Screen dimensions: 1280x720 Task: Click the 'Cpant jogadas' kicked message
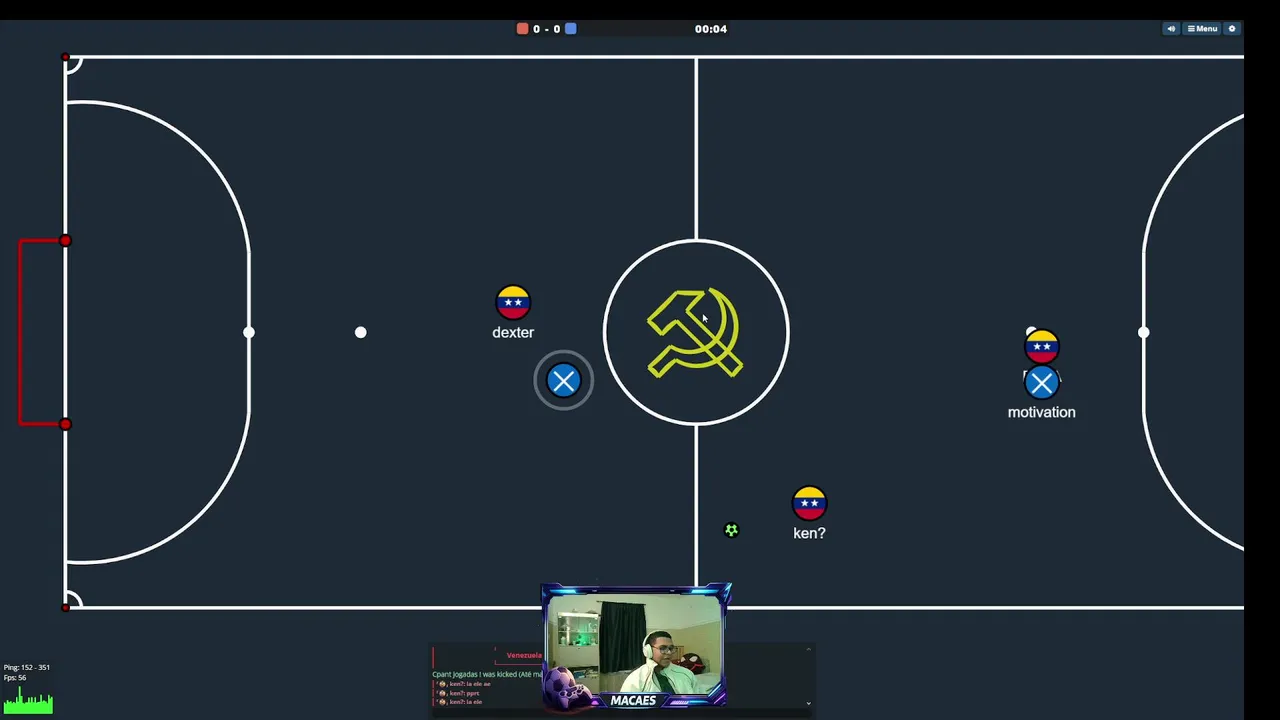tap(487, 674)
